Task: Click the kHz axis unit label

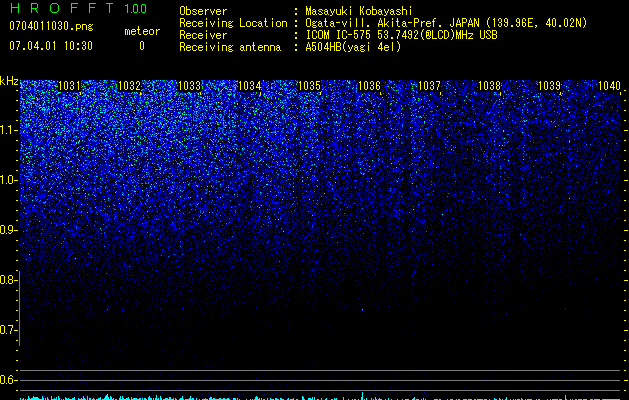Action: click(x=9, y=81)
